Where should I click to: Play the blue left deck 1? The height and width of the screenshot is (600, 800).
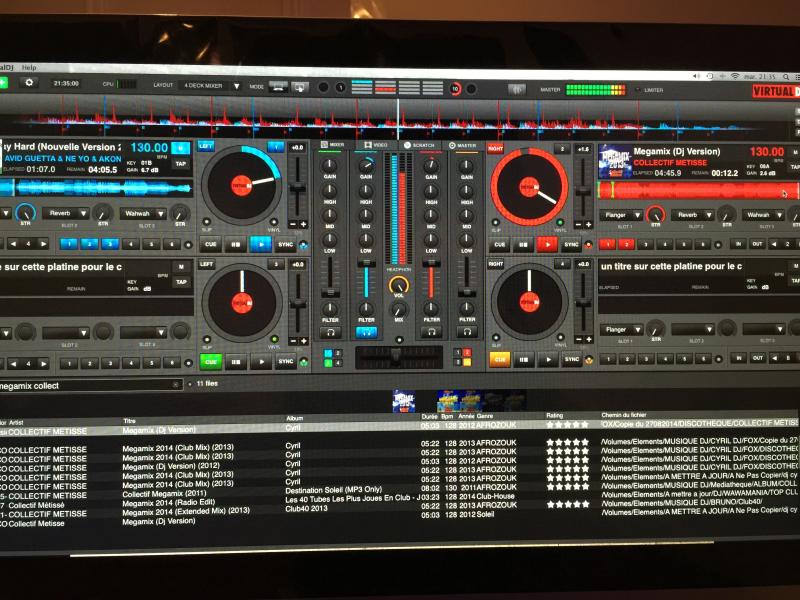click(x=261, y=244)
